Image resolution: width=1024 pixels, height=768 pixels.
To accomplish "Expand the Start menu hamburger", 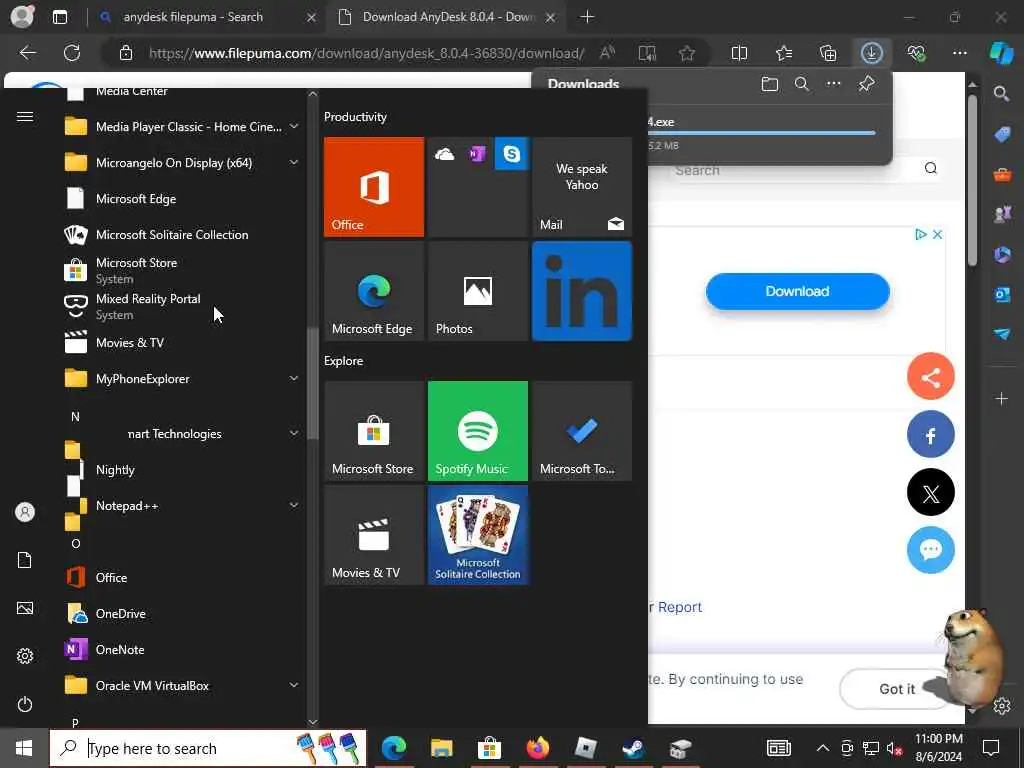I will coord(25,116).
